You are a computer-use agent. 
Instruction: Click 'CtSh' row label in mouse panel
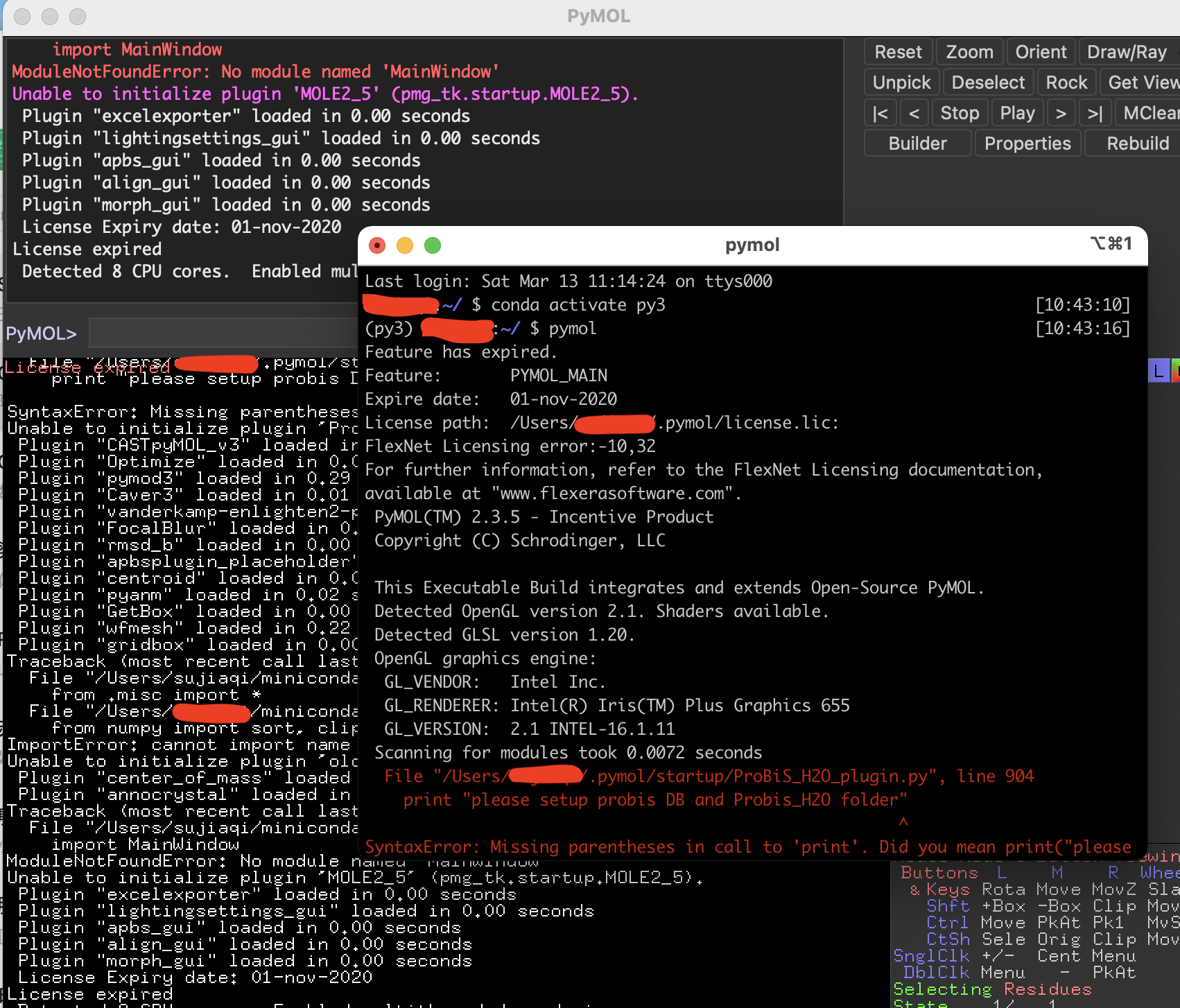point(948,939)
